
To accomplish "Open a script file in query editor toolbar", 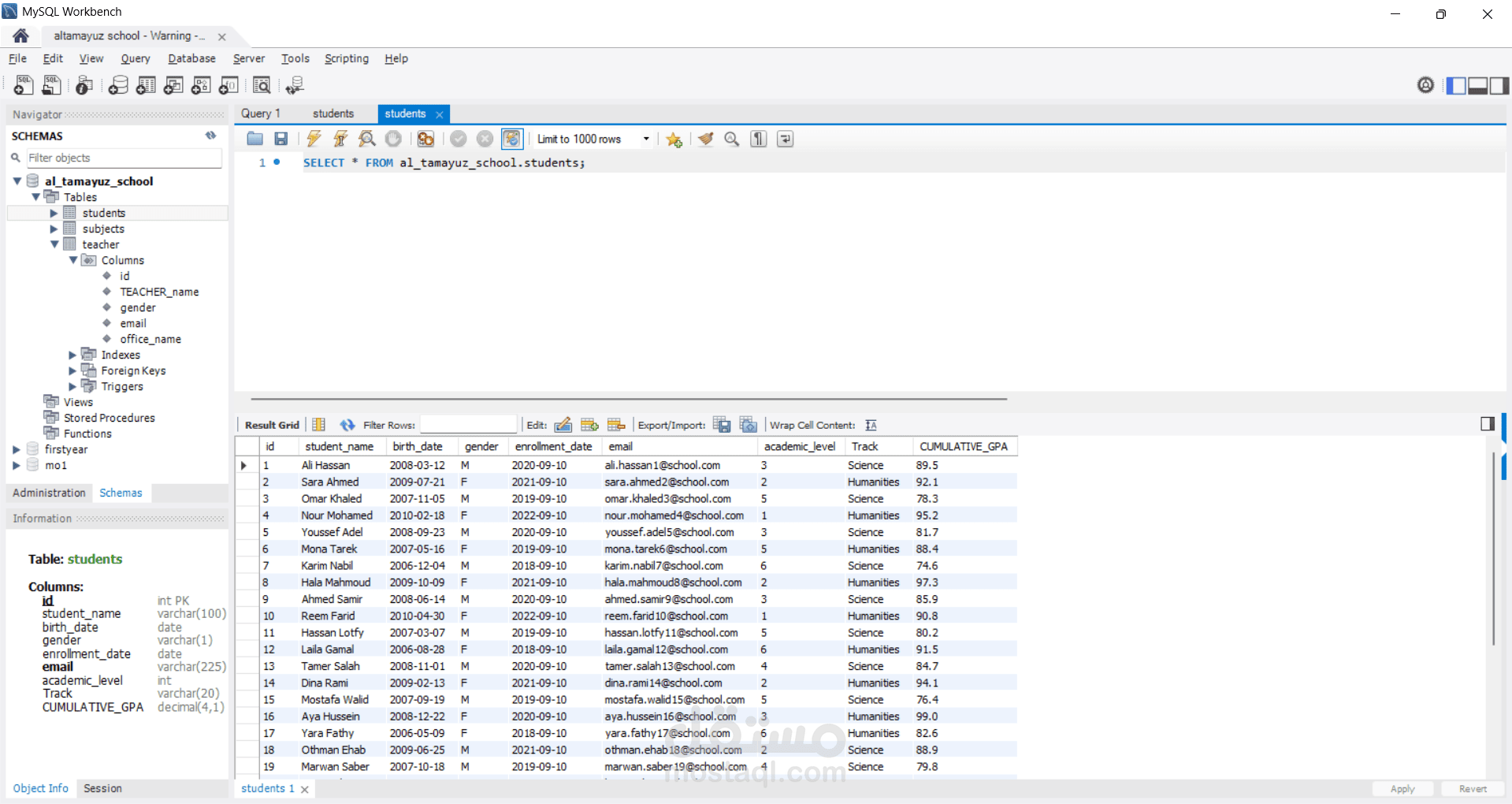I will (x=254, y=139).
